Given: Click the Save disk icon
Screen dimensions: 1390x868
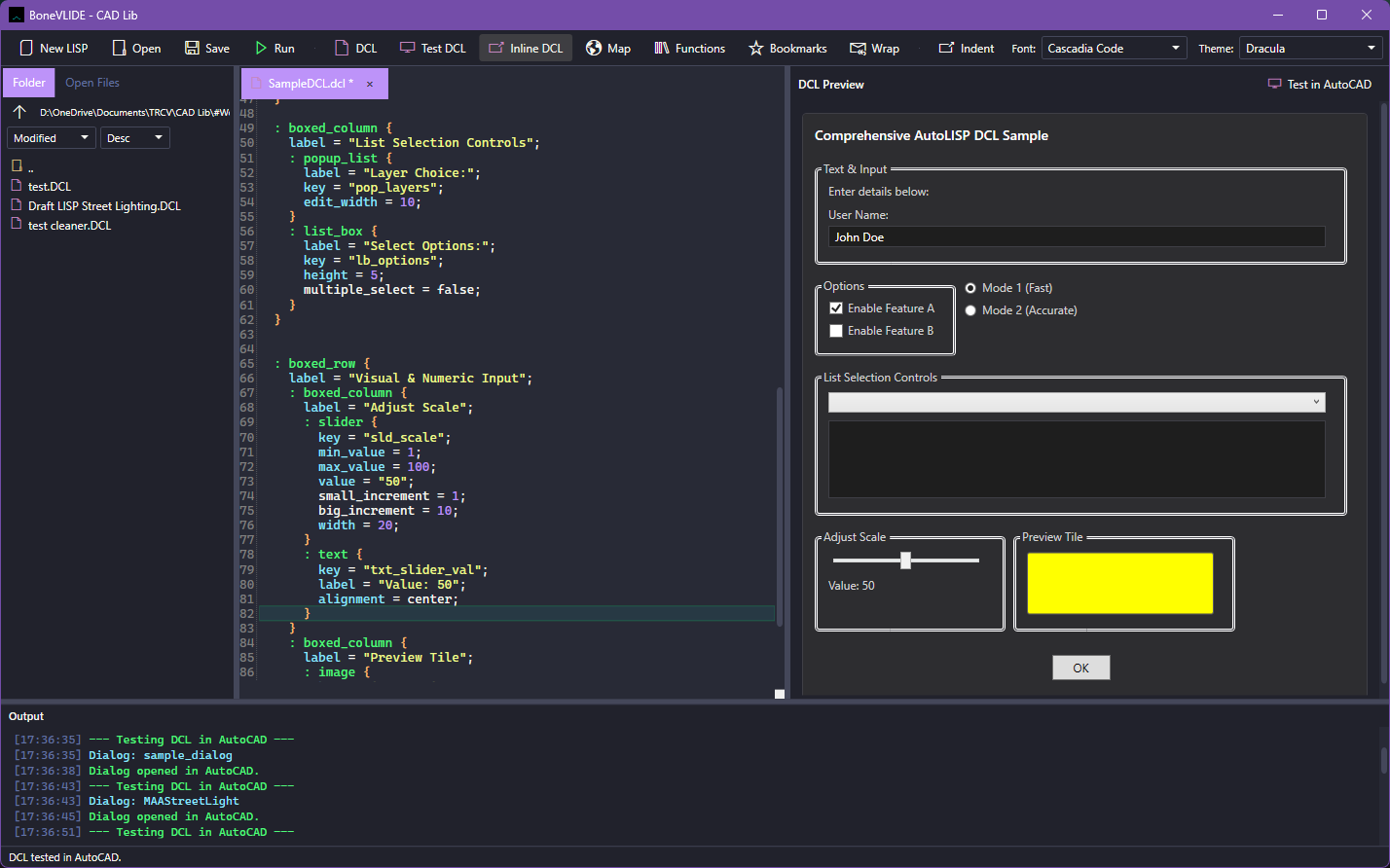Looking at the screenshot, I should (x=191, y=48).
